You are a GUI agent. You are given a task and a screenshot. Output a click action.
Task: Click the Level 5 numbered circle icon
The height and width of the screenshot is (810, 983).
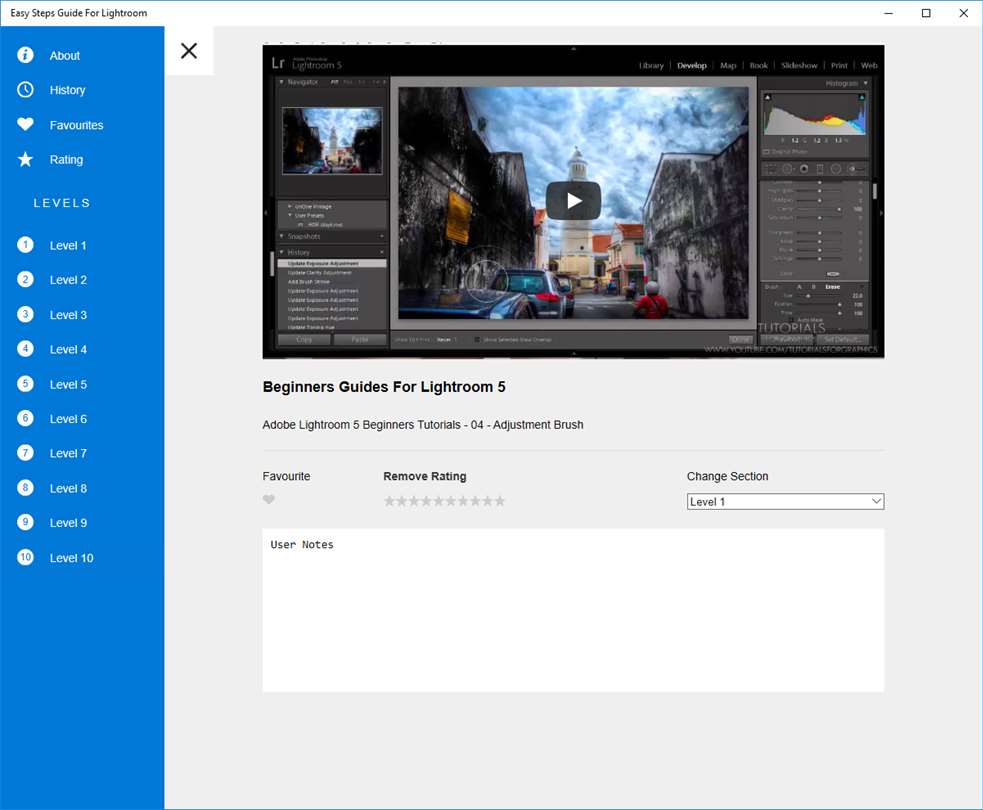(26, 384)
